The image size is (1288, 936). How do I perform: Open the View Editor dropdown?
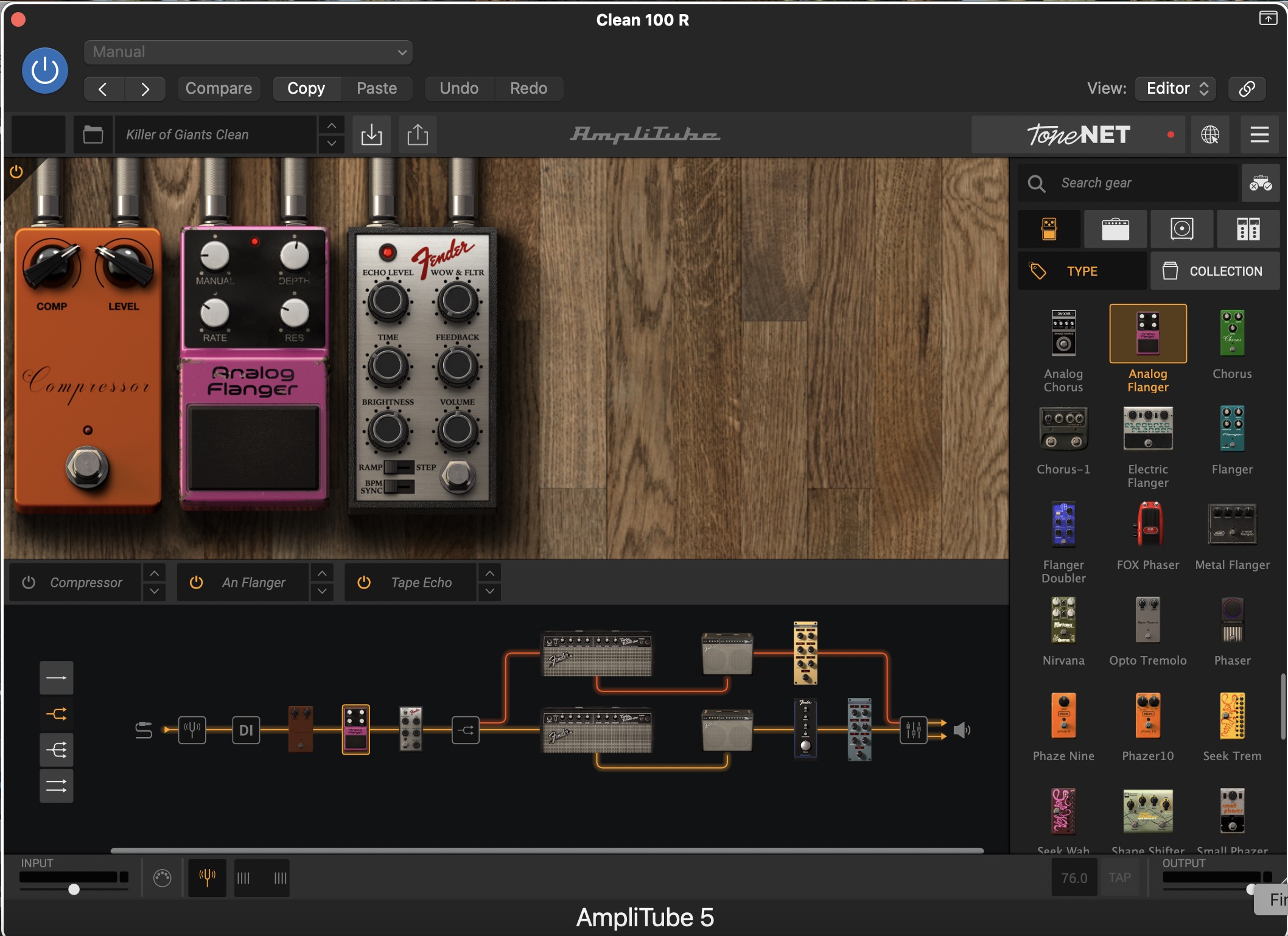(1176, 89)
